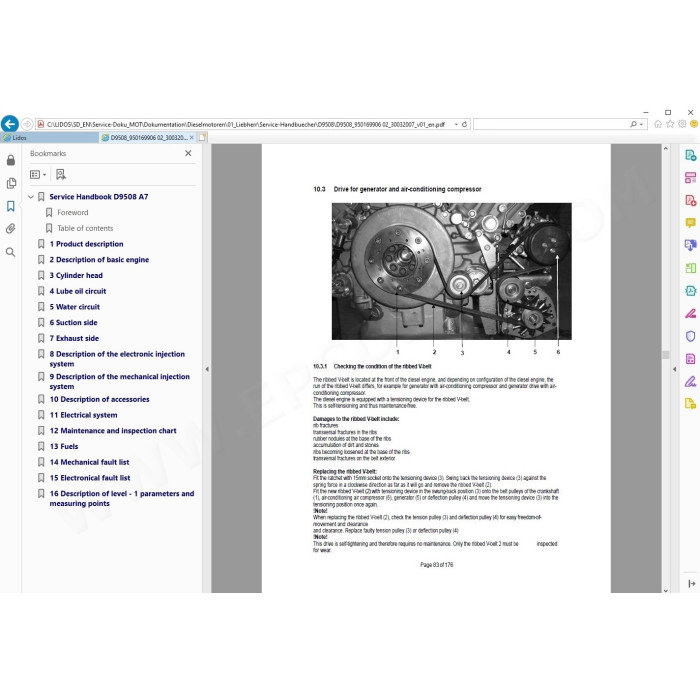This screenshot has width=700, height=700.
Task: Open the Optimize PDF tool icon
Action: (x=691, y=358)
